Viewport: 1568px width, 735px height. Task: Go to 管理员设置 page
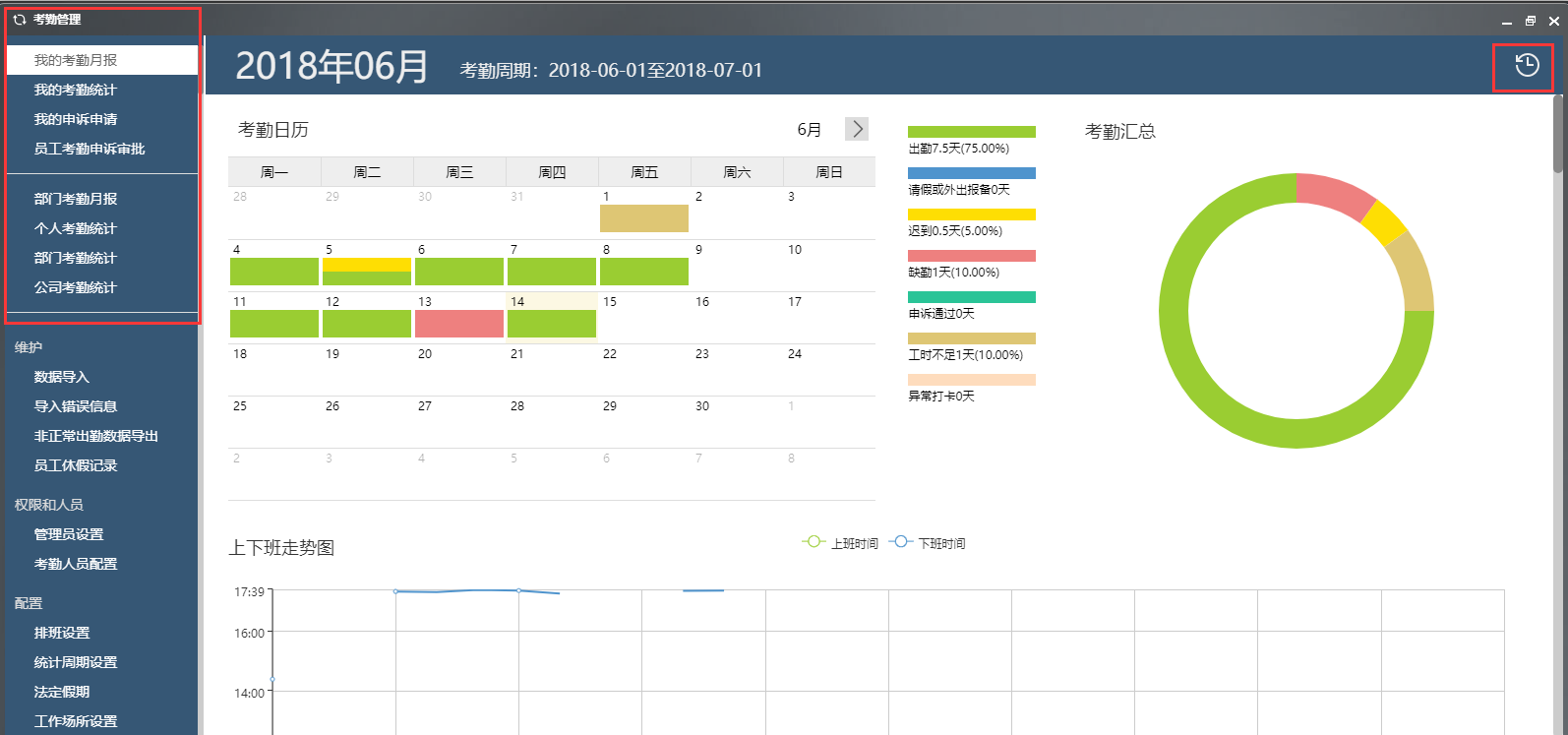[69, 534]
